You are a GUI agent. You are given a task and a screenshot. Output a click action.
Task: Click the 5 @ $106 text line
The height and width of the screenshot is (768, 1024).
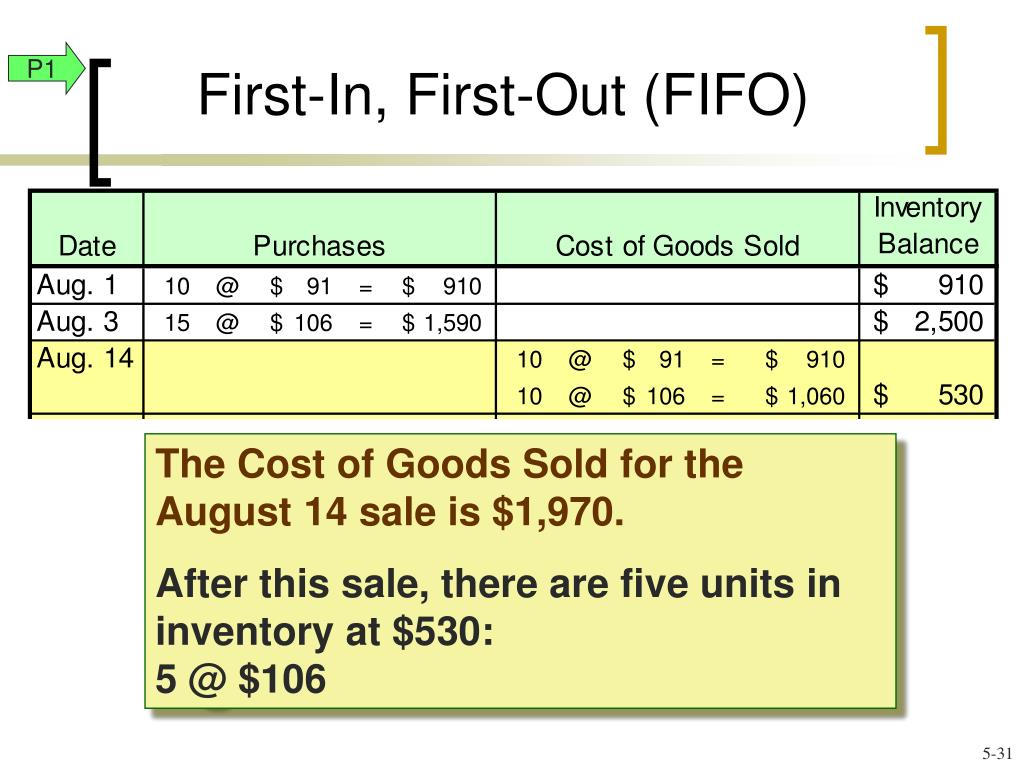point(240,679)
